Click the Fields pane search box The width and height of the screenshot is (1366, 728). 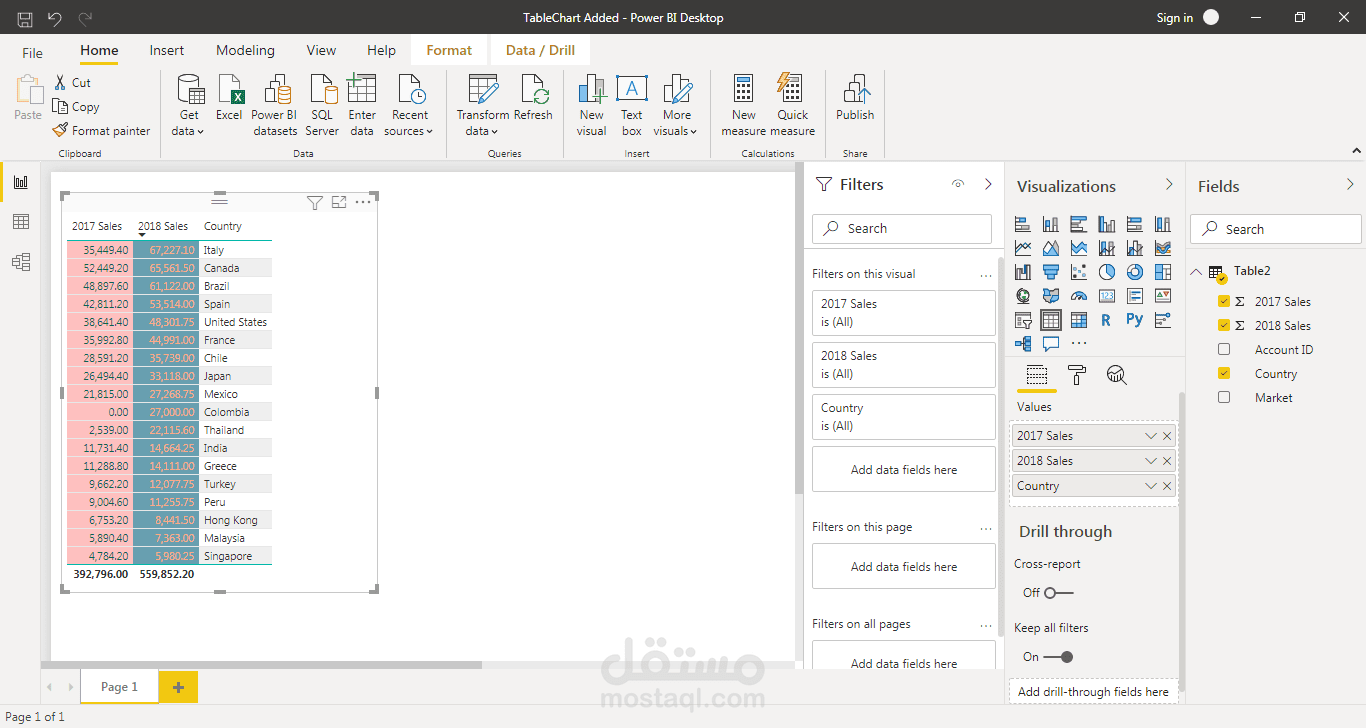point(1276,229)
